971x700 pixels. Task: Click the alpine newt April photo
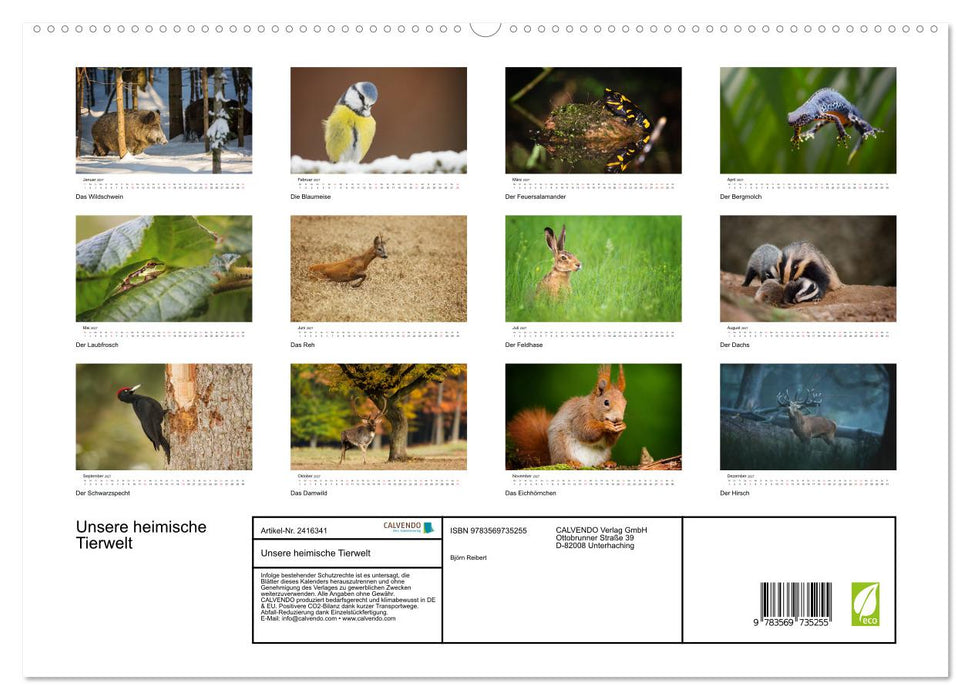[808, 120]
